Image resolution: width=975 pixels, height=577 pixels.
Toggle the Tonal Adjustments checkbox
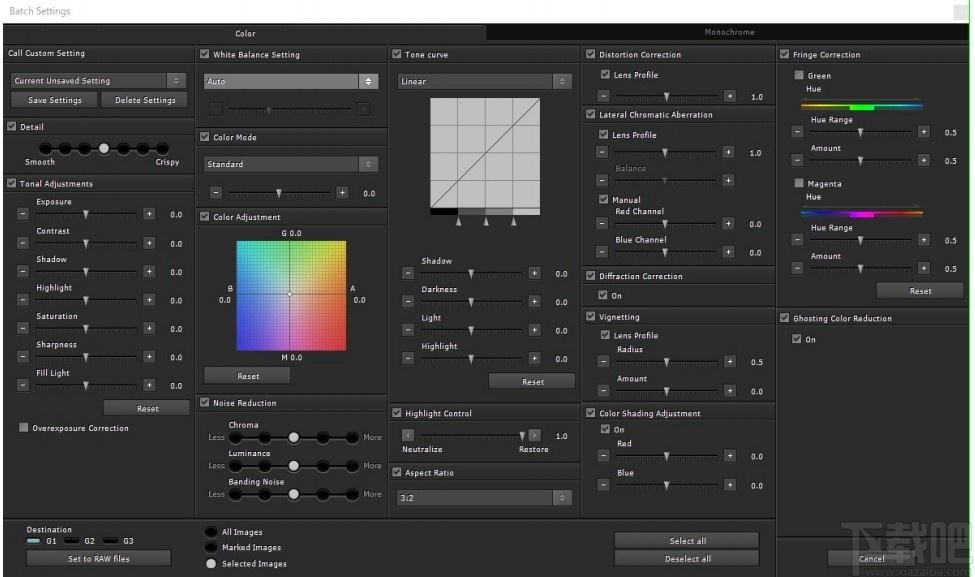coord(12,183)
